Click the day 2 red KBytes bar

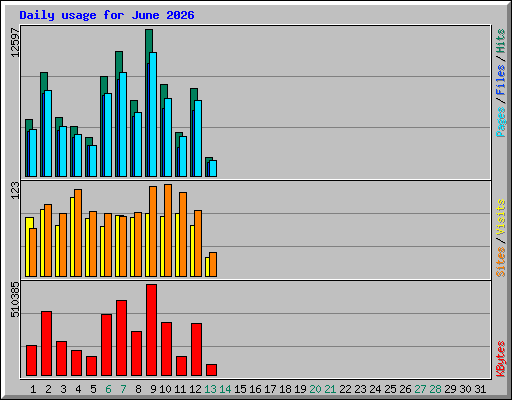click(x=46, y=343)
